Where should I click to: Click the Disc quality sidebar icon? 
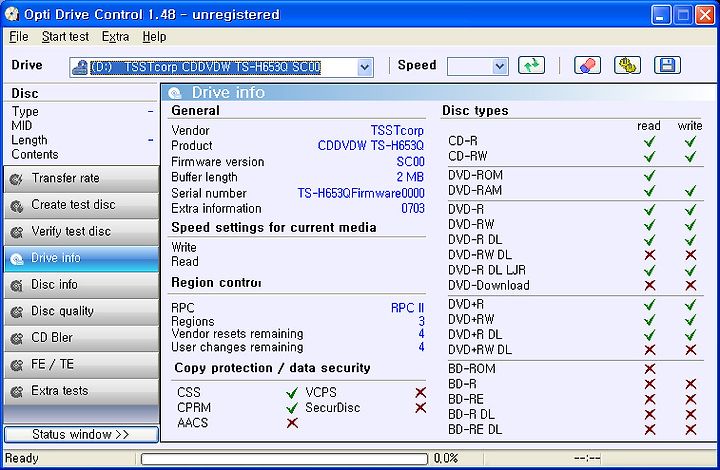click(x=17, y=312)
